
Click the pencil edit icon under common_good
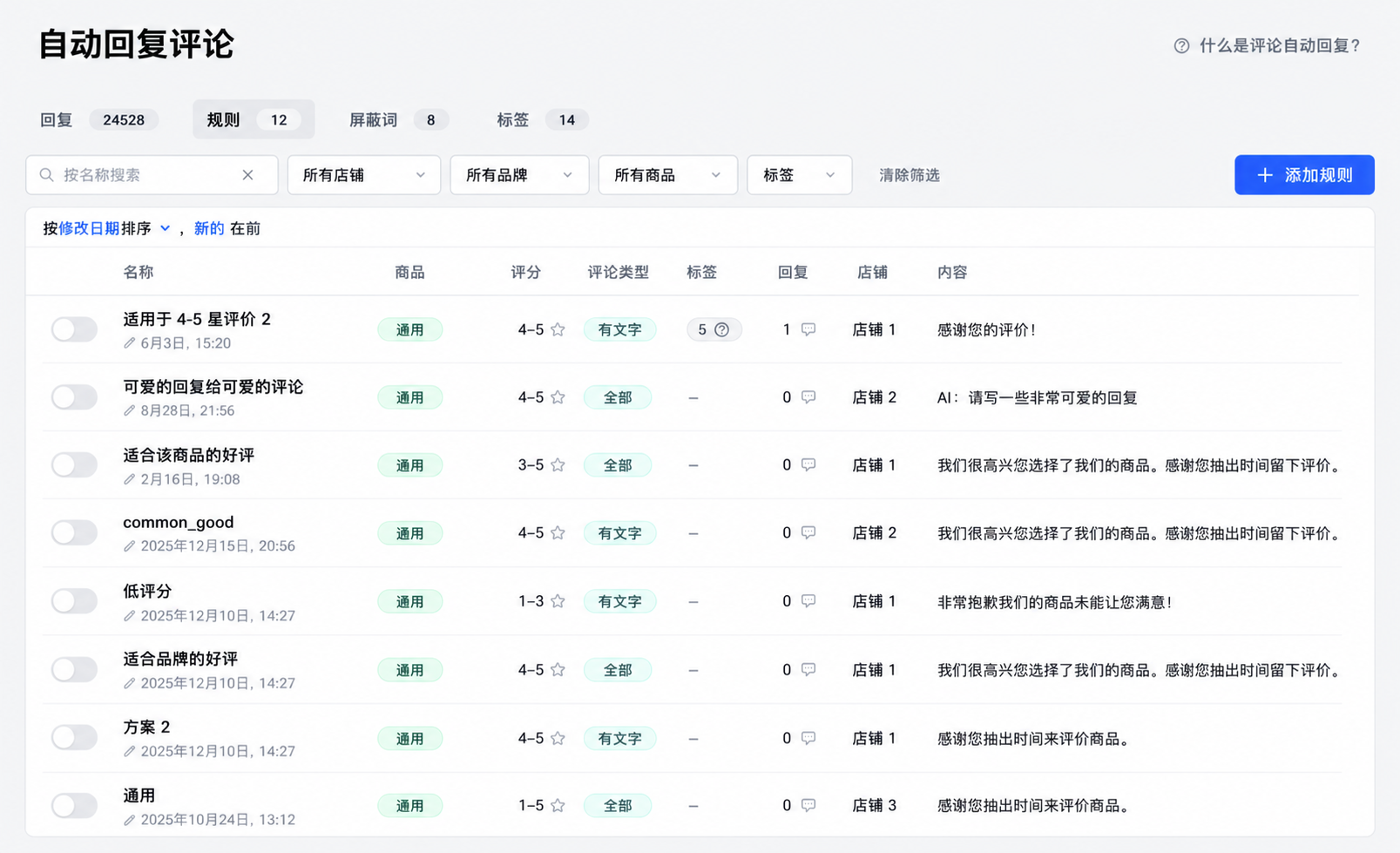tap(130, 546)
